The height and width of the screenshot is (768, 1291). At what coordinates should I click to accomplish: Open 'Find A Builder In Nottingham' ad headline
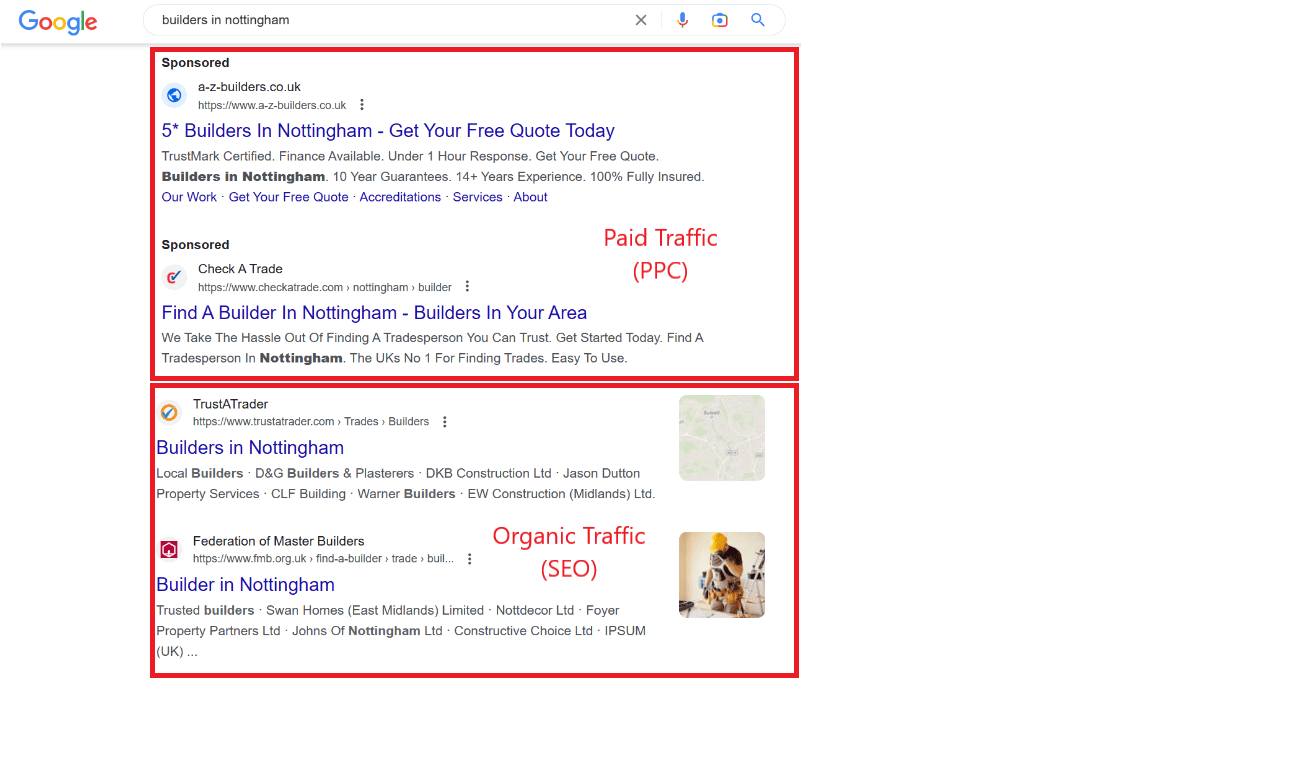point(374,313)
